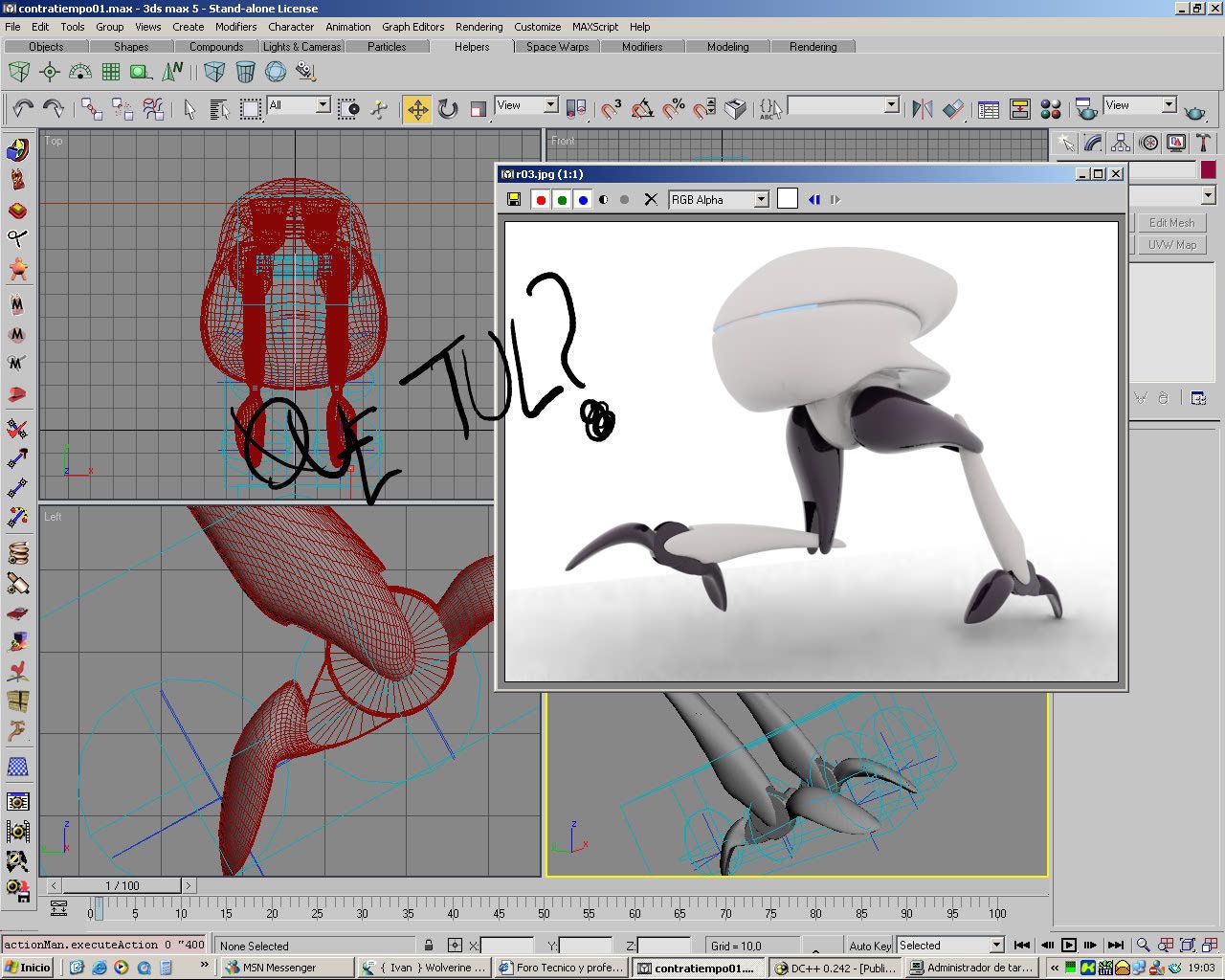The width and height of the screenshot is (1225, 980).
Task: Activate the Select and Rotate tool
Action: coord(448,109)
